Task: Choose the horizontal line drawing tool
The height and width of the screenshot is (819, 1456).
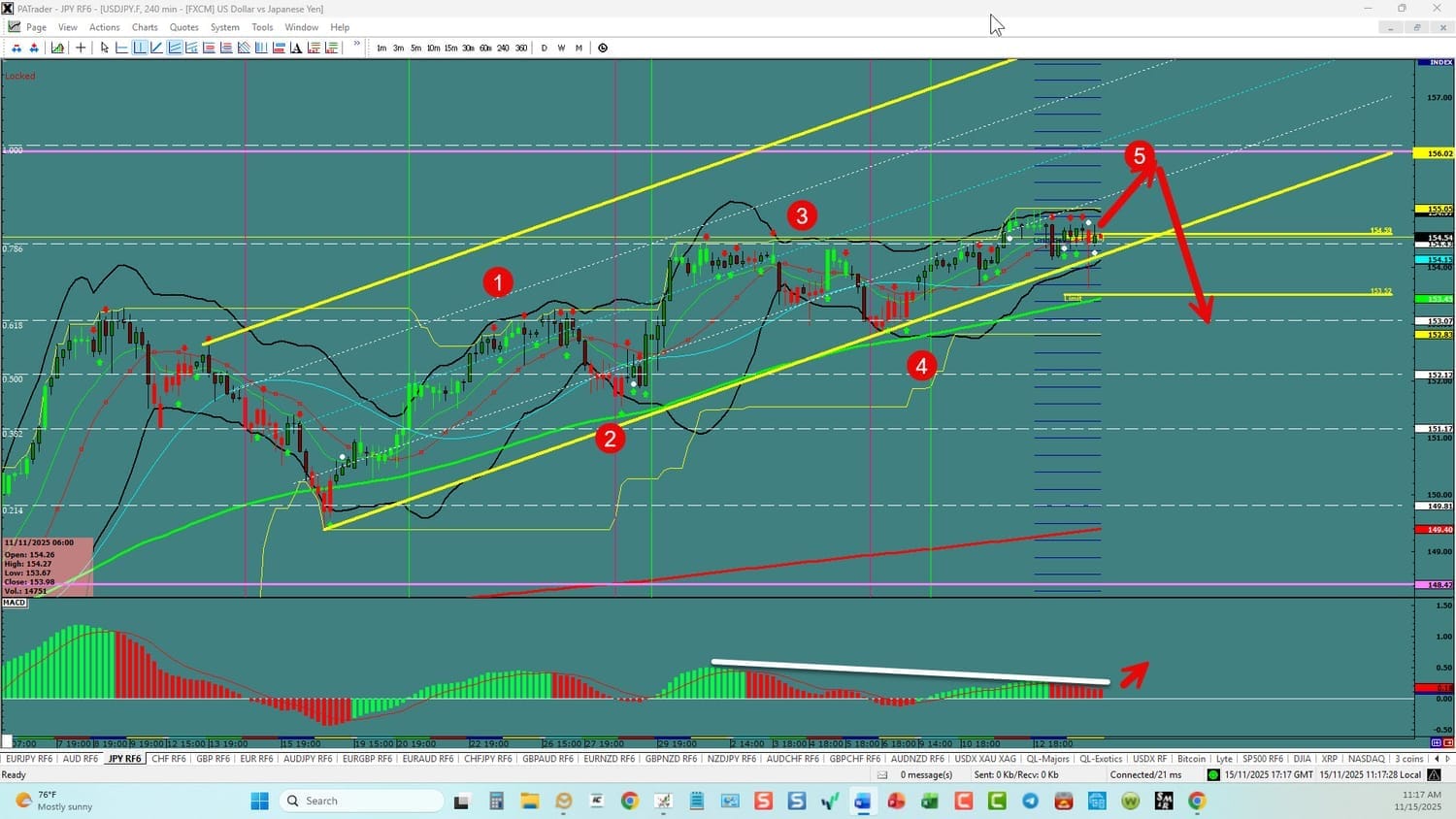Action: pos(122,48)
